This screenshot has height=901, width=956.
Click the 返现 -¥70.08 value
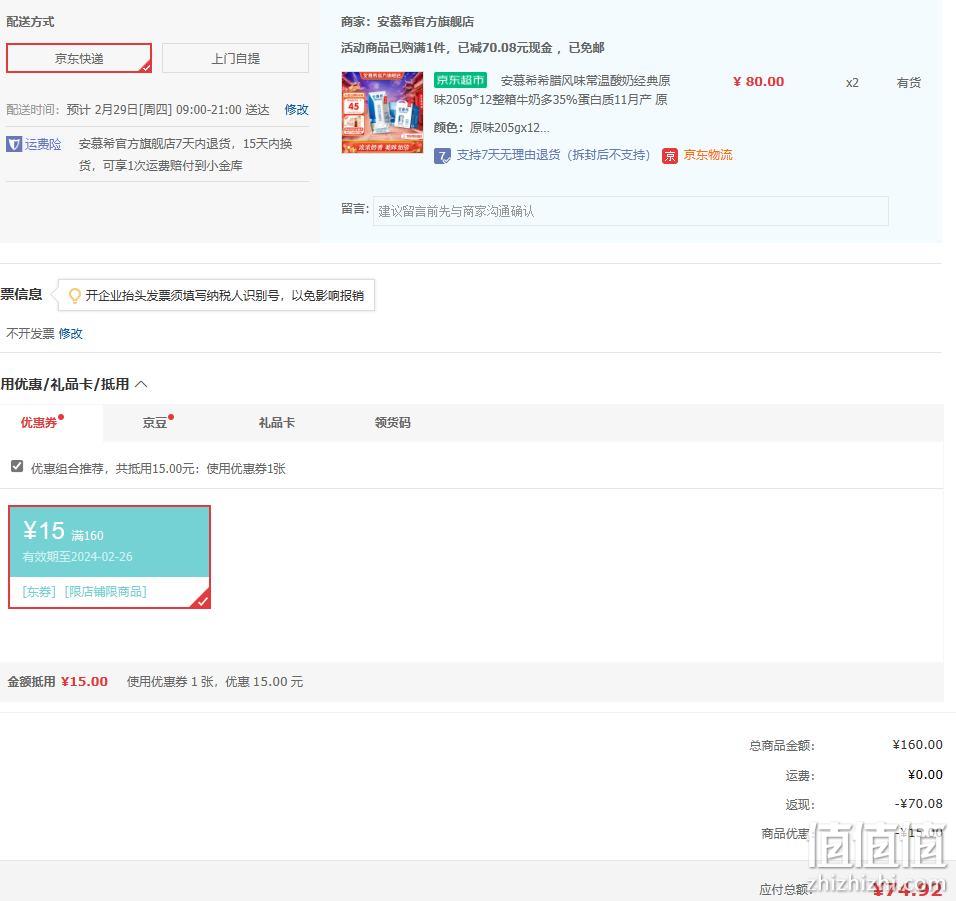(x=918, y=803)
